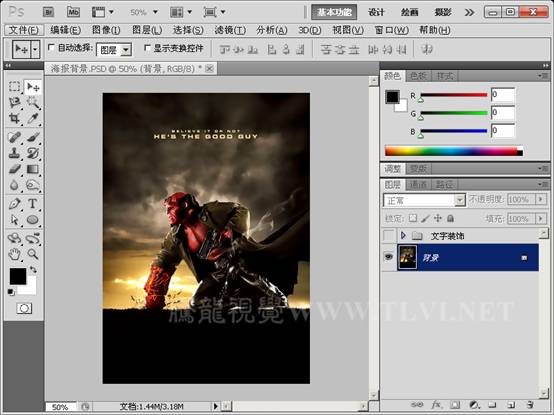Open the 编辑(E) menu
554x415 pixels.
[x=65, y=30]
